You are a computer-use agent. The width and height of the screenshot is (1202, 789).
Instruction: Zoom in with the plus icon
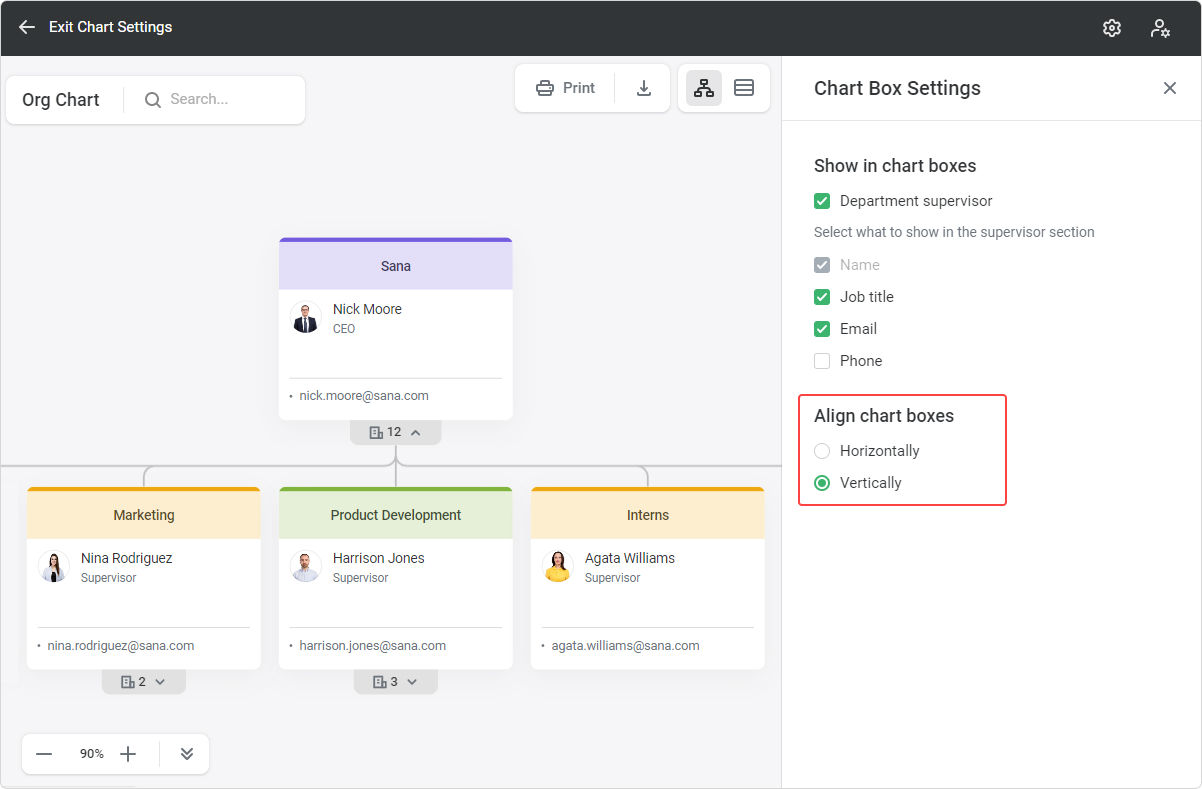(x=128, y=754)
